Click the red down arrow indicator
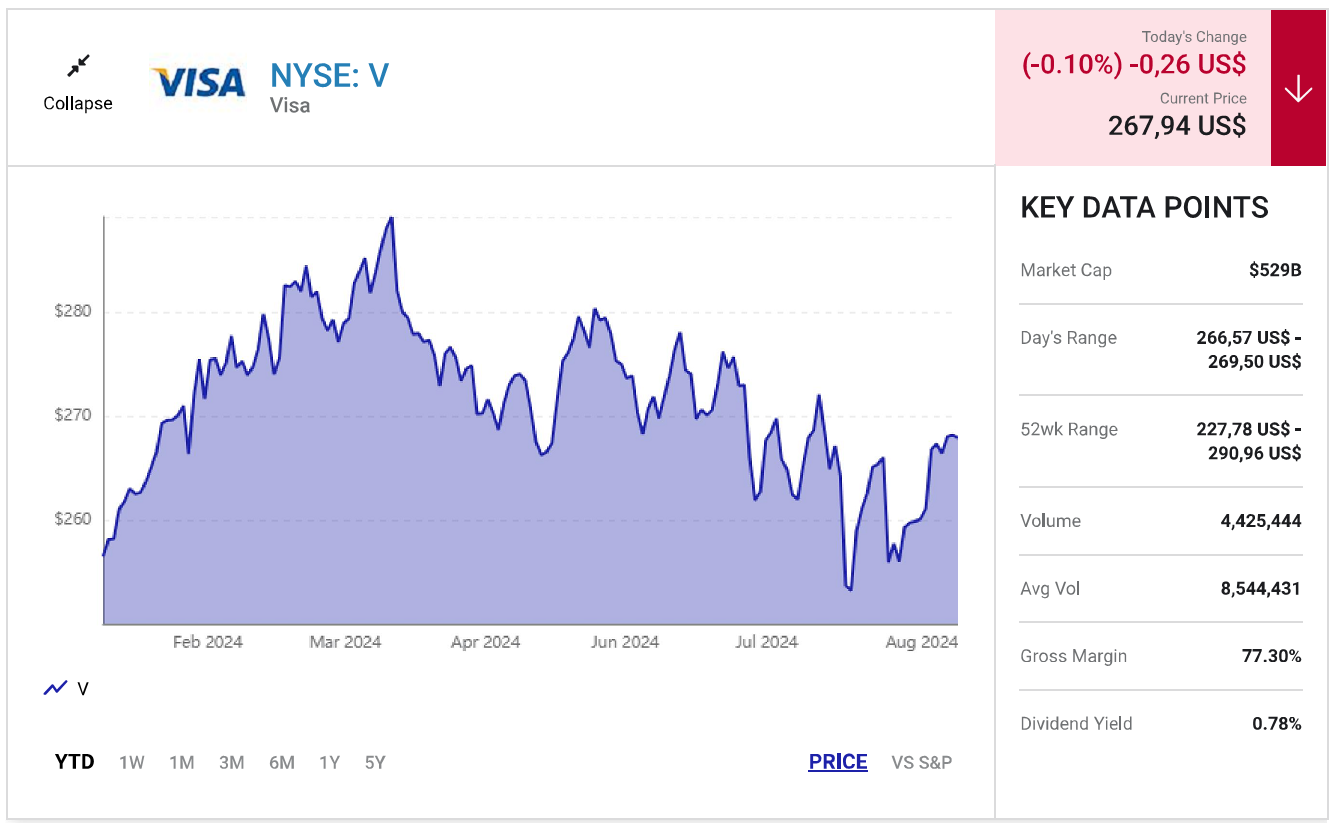 pos(1298,88)
